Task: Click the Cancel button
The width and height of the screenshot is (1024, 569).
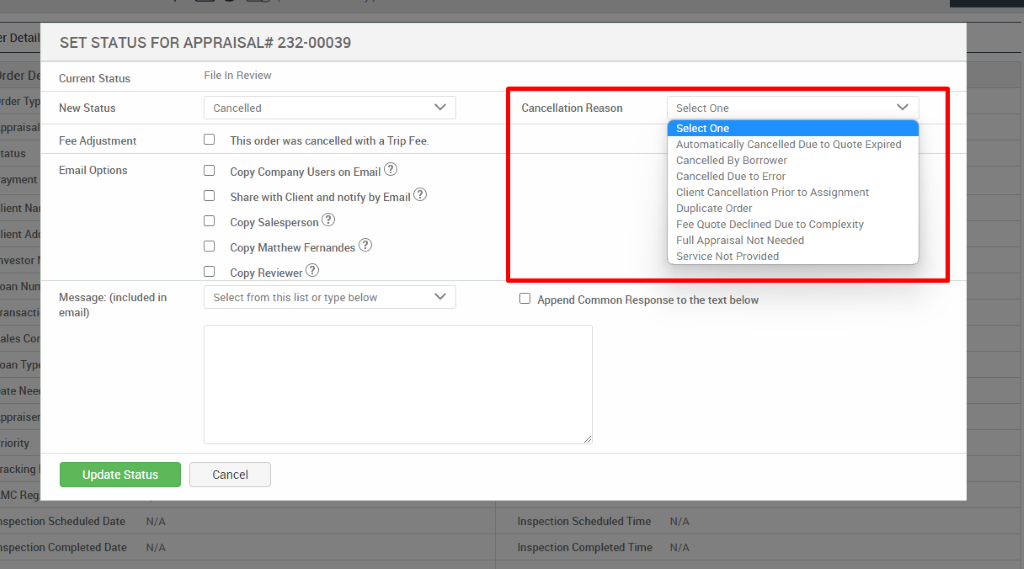Action: 230,475
